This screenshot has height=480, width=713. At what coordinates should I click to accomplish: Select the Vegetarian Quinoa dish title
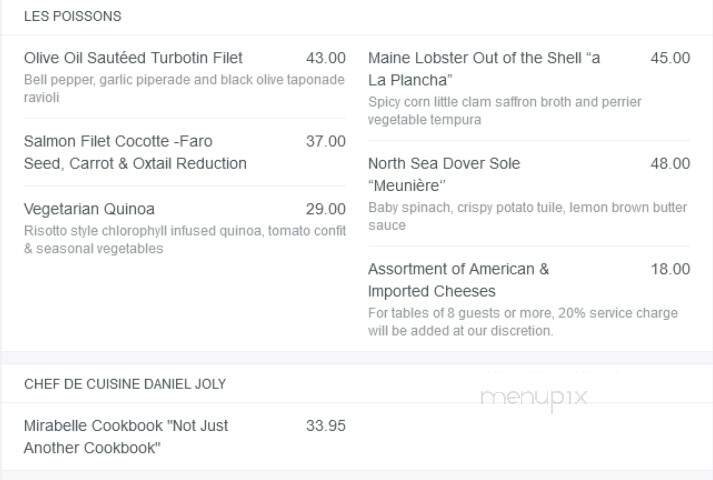pyautogui.click(x=89, y=209)
